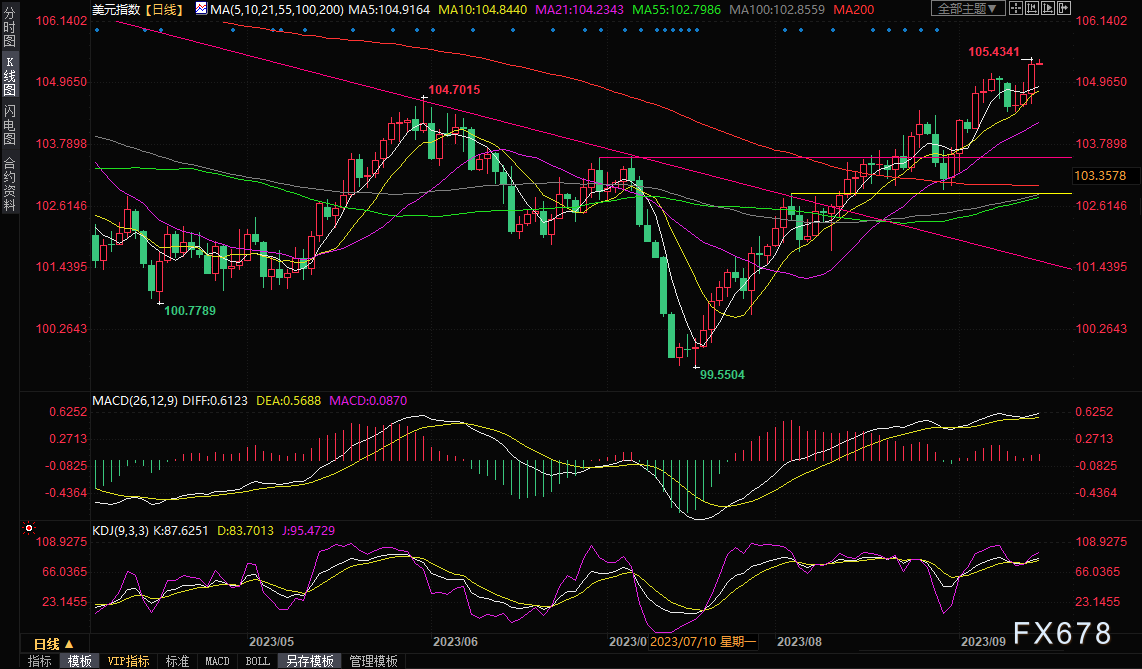Switch to 分时图 in left sidebar
1142x669 pixels.
[x=9, y=27]
